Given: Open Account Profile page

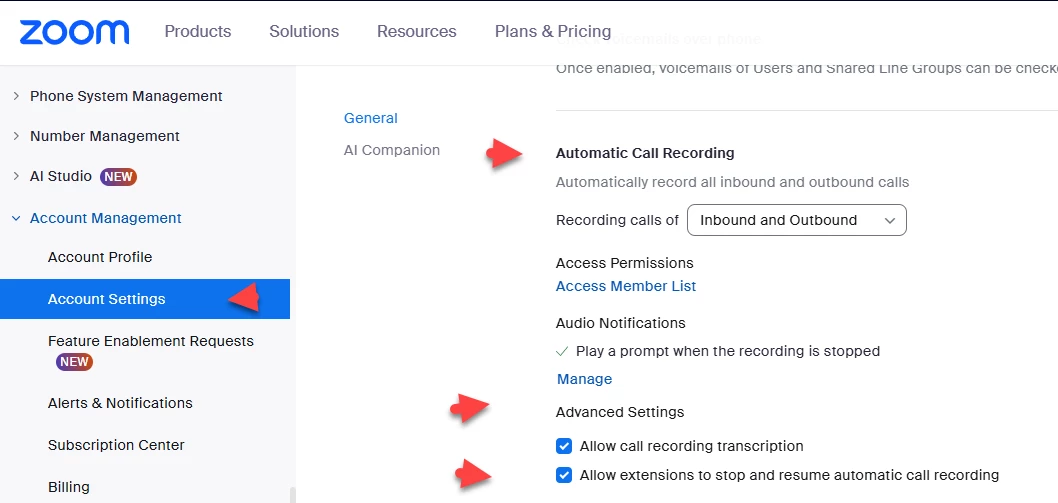Looking at the screenshot, I should [x=100, y=257].
